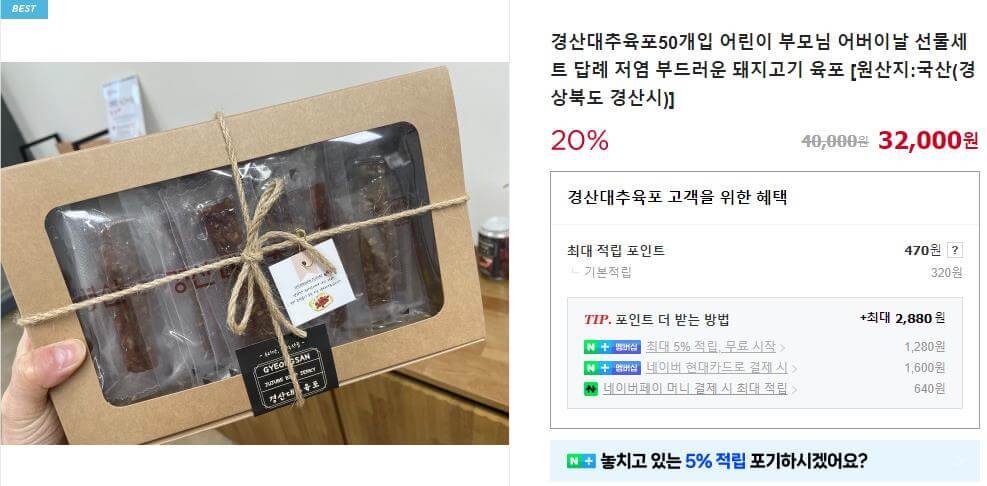Open the 네이버 현대카드로 결제 시 link
This screenshot has height=486, width=987.
click(717, 368)
